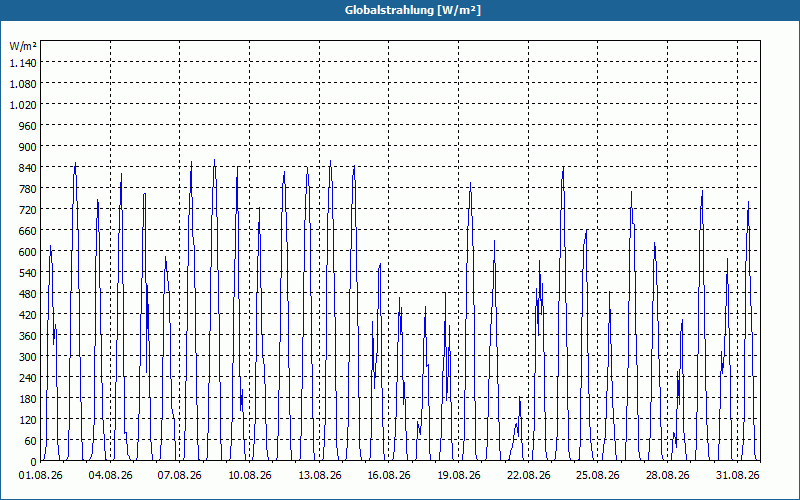The image size is (800, 500).
Task: Click the 480 y-axis value
Action: [28, 294]
